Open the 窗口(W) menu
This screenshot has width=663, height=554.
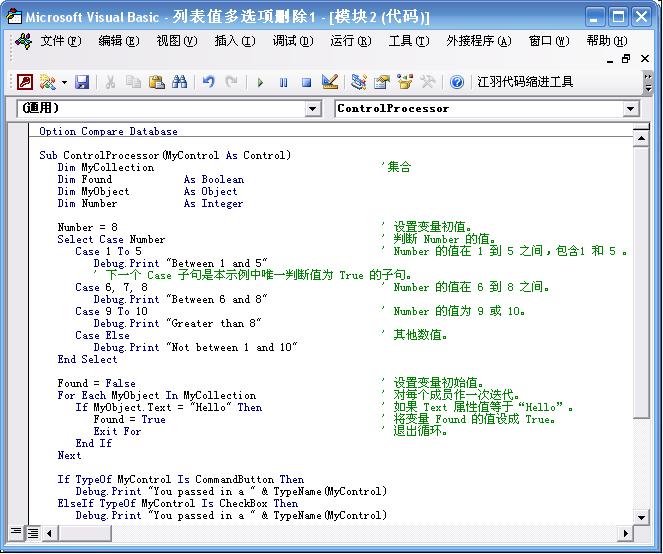pos(549,41)
